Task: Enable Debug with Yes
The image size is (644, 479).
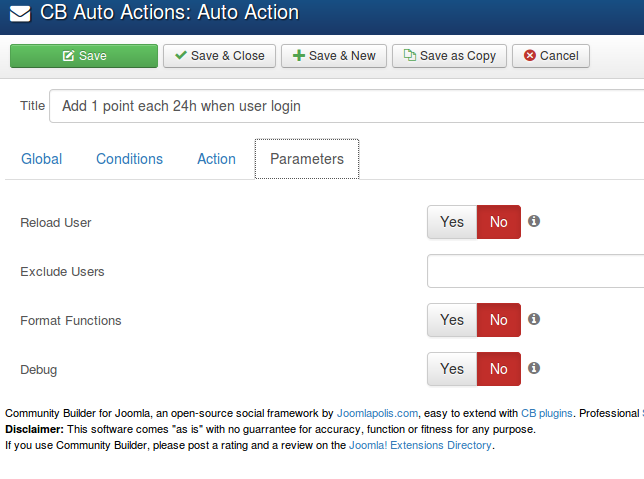Action: (x=452, y=369)
